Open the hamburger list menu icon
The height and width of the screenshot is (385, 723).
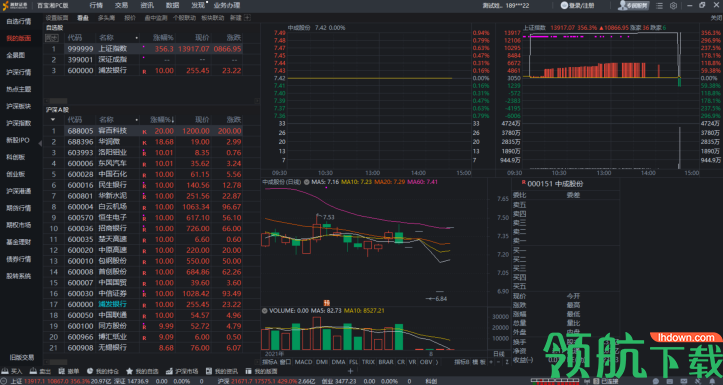point(659,6)
